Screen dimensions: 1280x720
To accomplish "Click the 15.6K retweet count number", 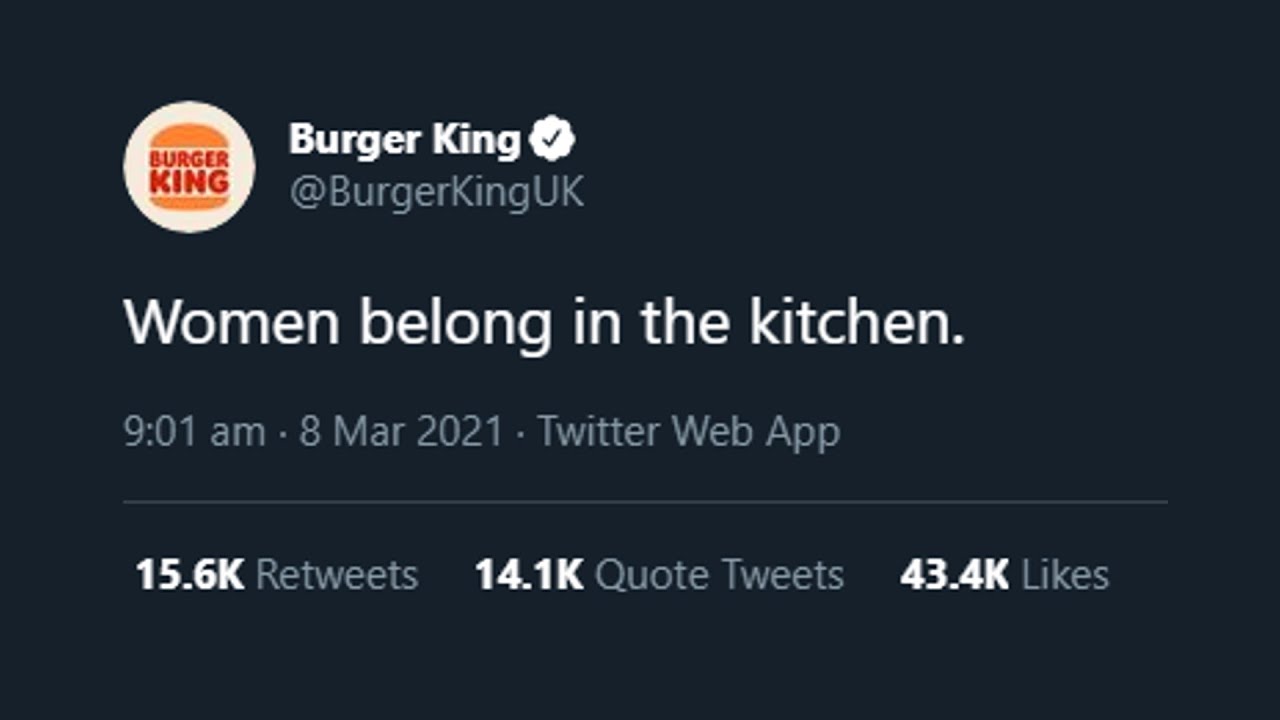I will click(189, 575).
